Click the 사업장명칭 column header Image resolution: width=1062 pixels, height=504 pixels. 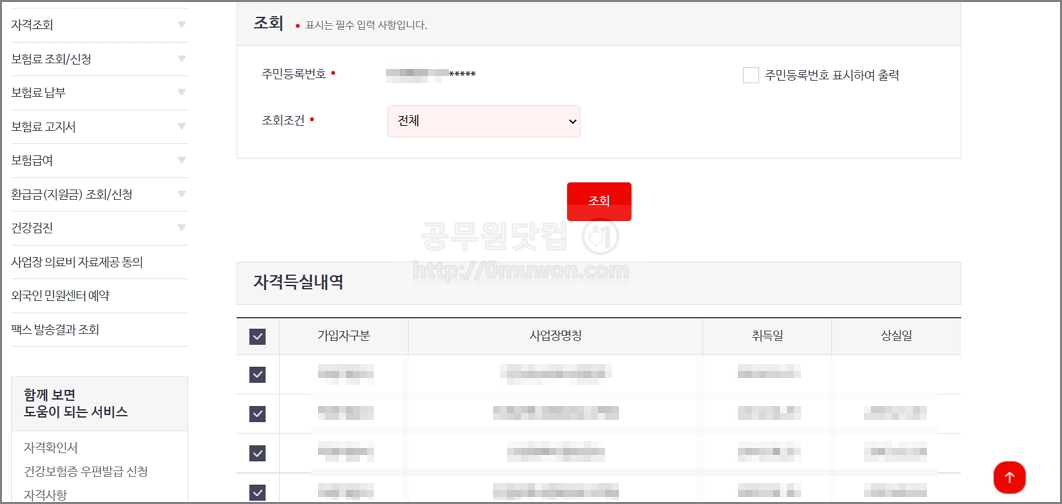(555, 336)
